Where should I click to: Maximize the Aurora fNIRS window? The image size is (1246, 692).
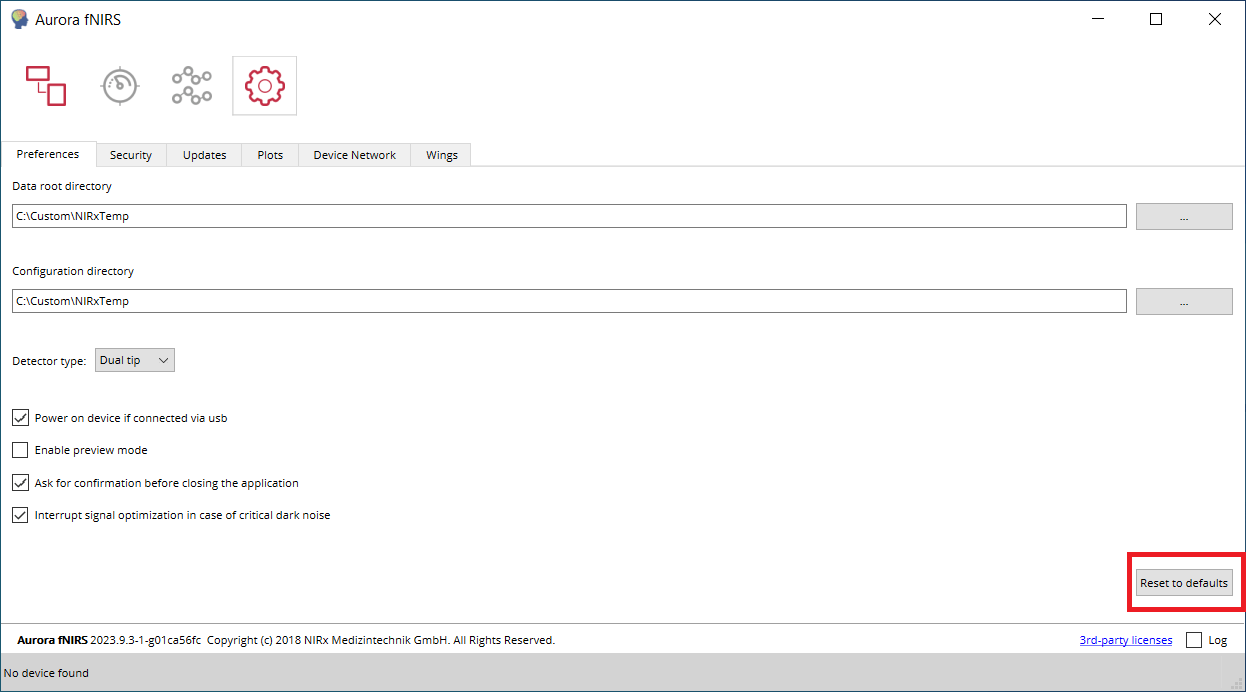coord(1156,19)
